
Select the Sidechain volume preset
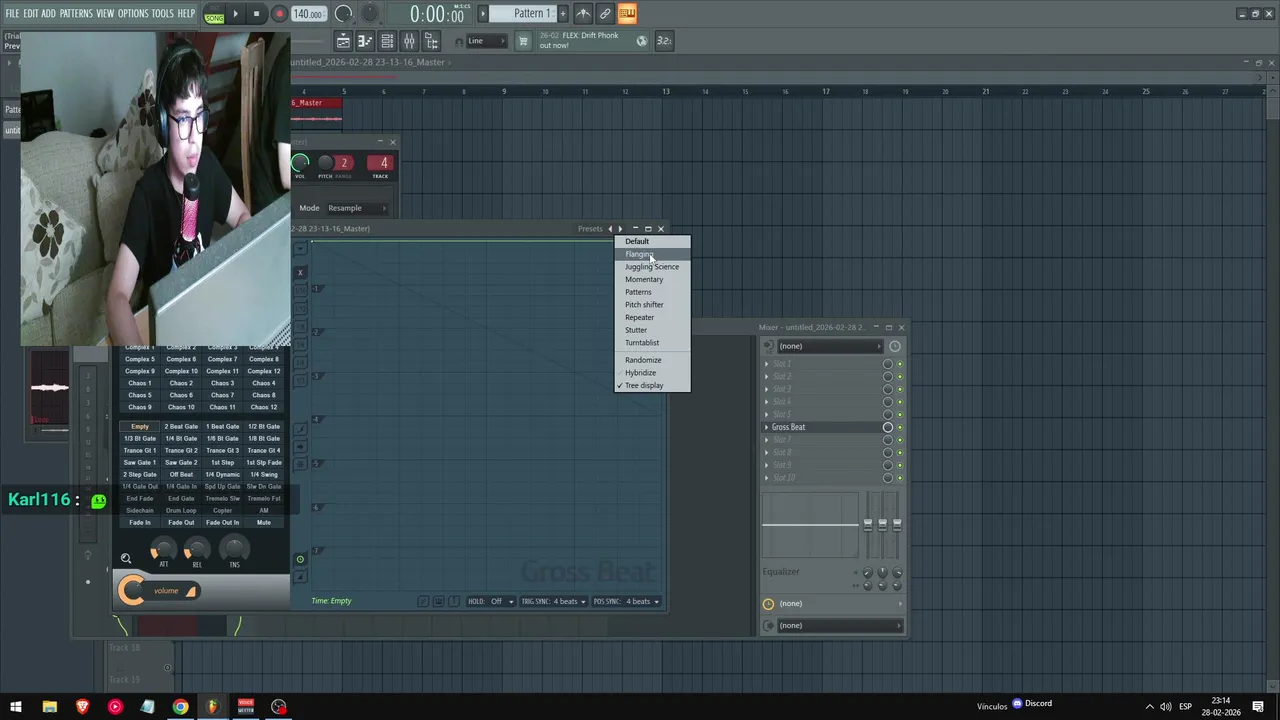tap(140, 511)
